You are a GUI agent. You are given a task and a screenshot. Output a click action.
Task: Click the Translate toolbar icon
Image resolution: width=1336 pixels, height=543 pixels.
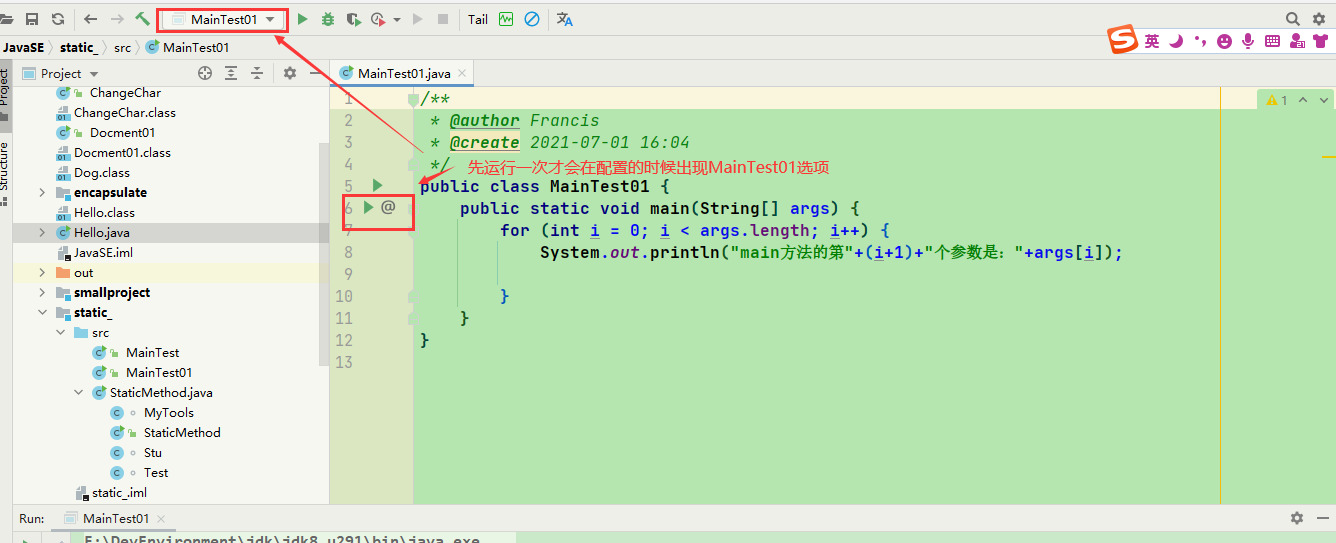point(565,19)
